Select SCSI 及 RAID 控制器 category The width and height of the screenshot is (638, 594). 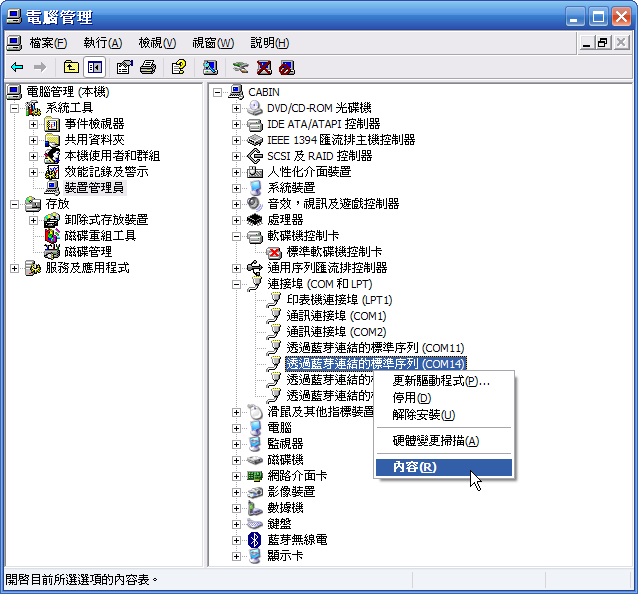pos(319,156)
